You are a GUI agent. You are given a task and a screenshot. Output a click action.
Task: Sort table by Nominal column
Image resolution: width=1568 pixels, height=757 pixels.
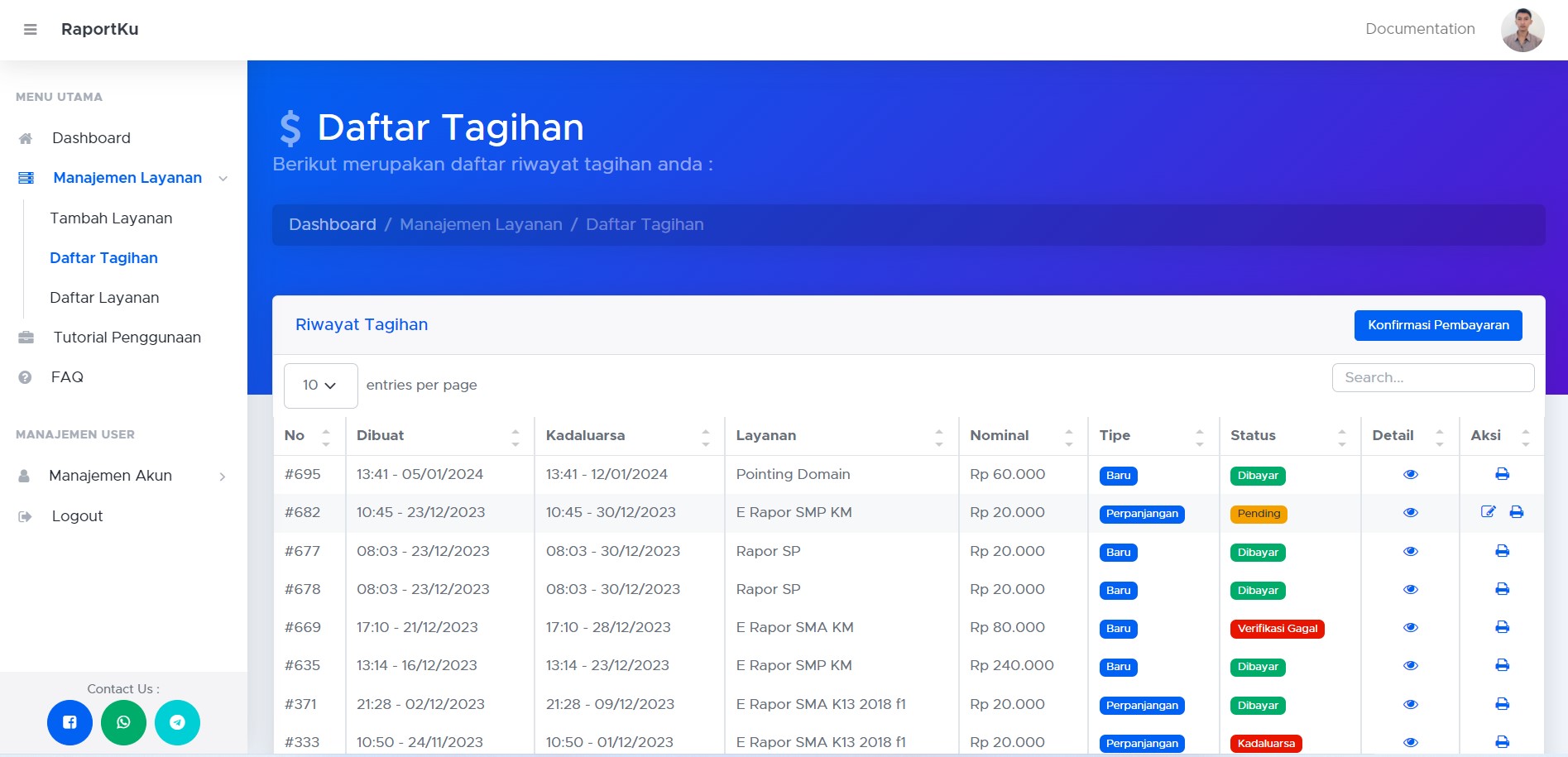click(x=1023, y=436)
